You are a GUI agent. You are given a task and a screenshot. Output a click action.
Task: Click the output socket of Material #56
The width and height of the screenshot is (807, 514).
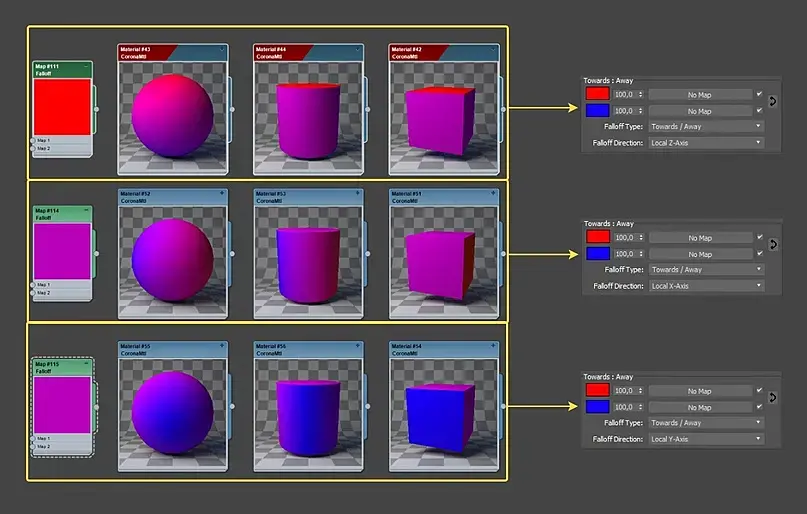click(x=367, y=406)
